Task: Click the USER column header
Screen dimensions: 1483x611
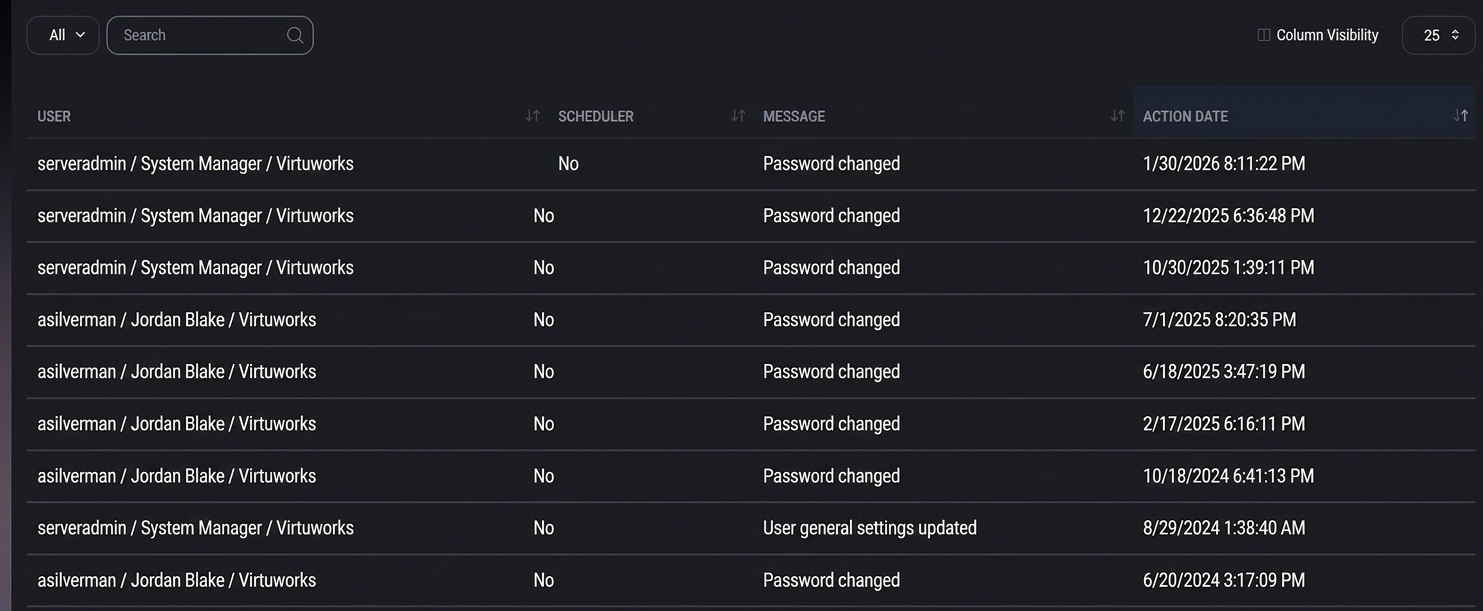Action: [x=54, y=115]
